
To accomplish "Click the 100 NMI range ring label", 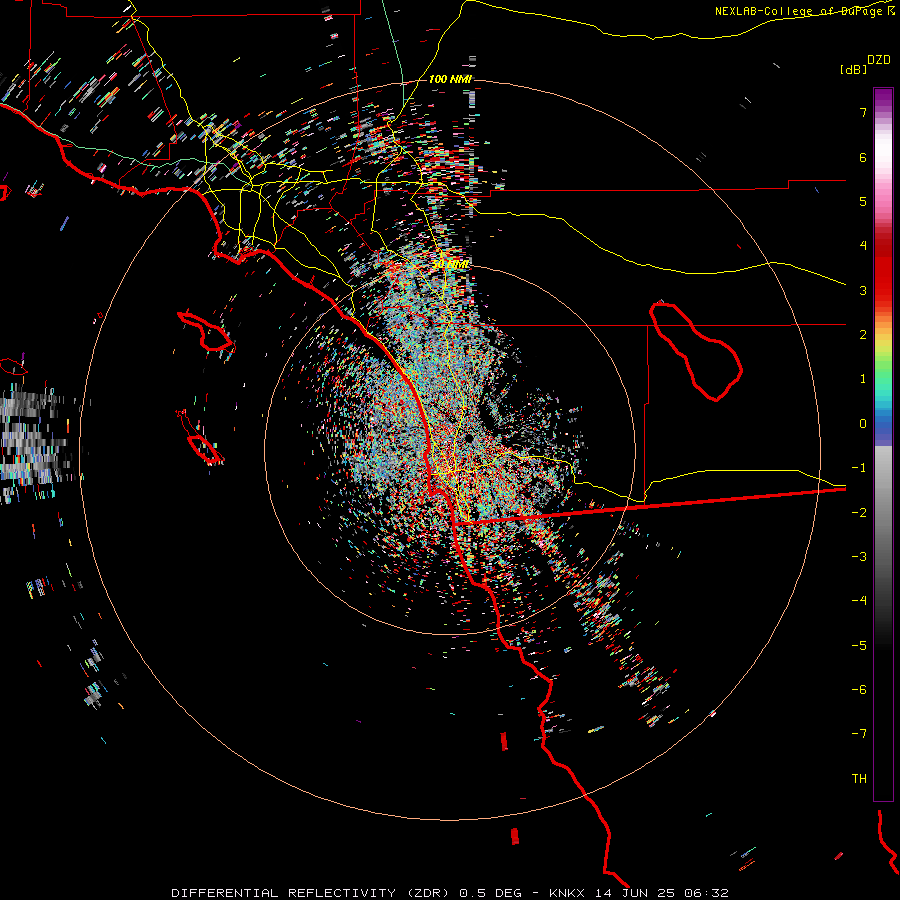I will (451, 79).
